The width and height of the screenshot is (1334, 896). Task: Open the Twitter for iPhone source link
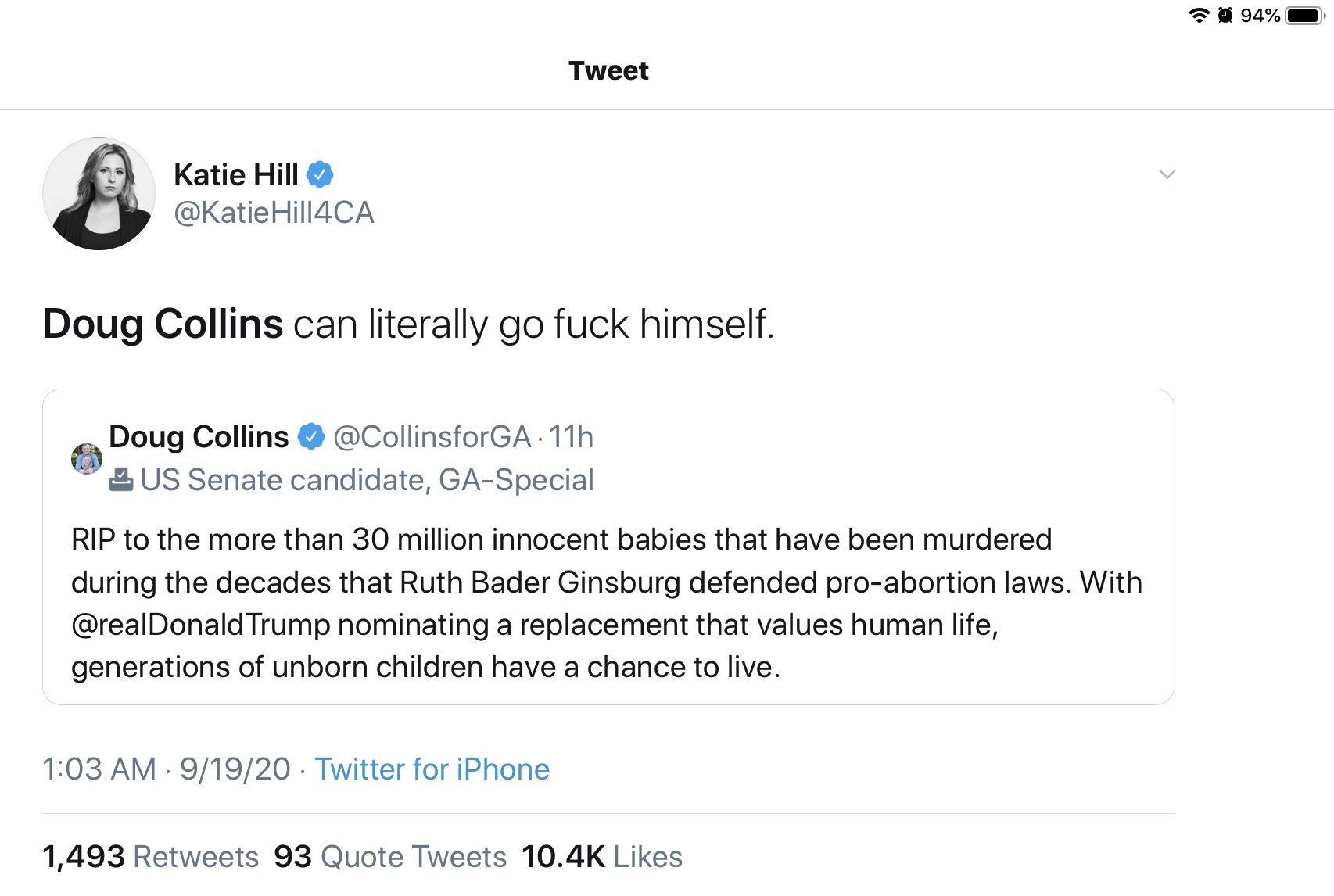point(432,769)
